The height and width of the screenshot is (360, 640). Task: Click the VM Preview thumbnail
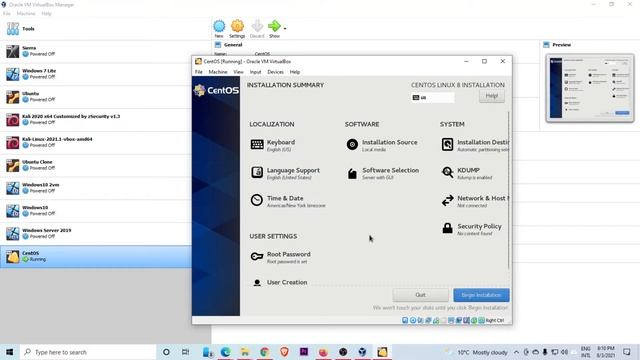point(590,88)
